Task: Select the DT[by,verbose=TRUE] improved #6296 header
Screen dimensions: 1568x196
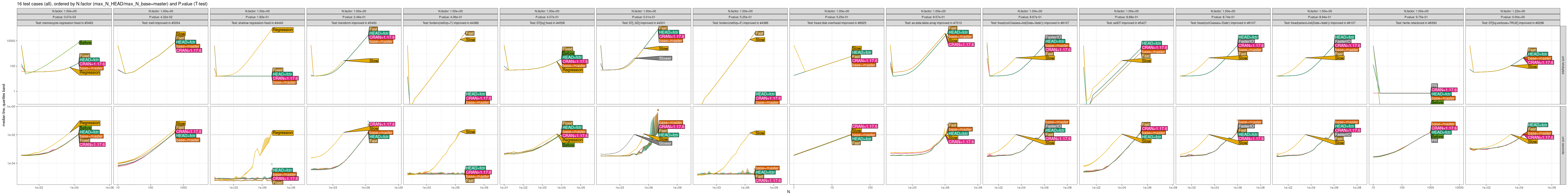Action: [x=1512, y=23]
